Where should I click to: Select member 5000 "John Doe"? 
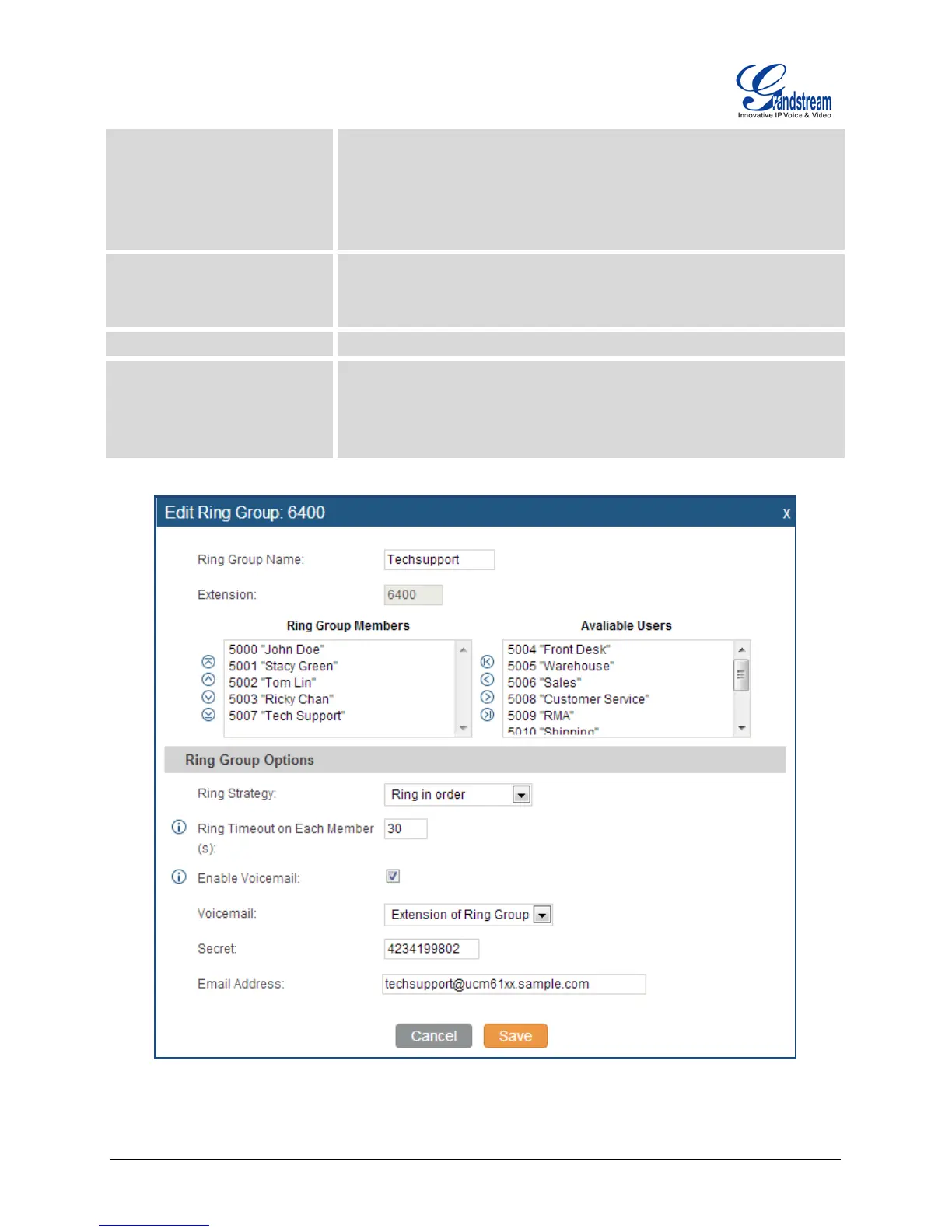(x=277, y=649)
